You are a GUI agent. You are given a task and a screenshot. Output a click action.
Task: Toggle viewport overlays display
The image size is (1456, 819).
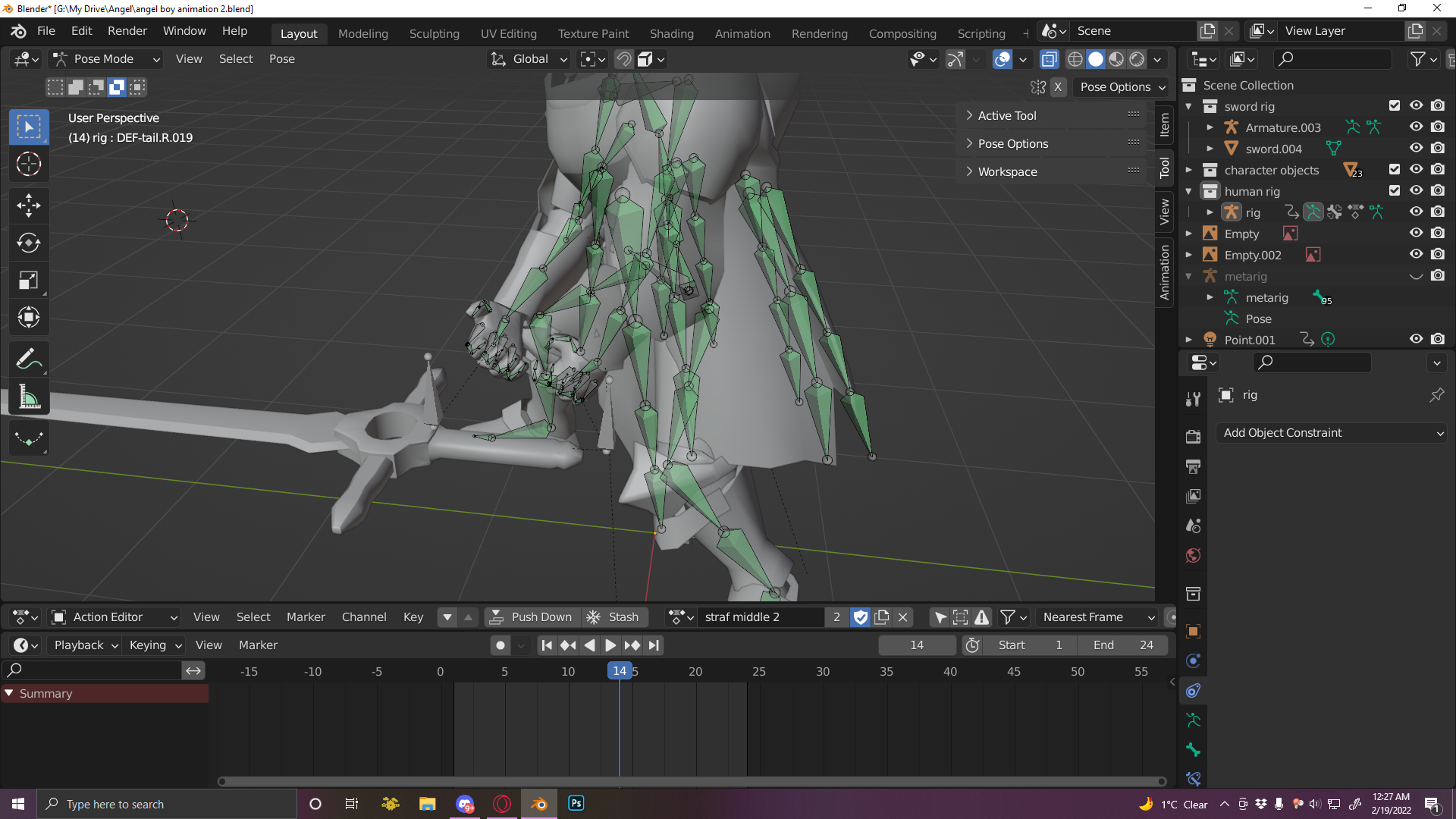(1003, 59)
